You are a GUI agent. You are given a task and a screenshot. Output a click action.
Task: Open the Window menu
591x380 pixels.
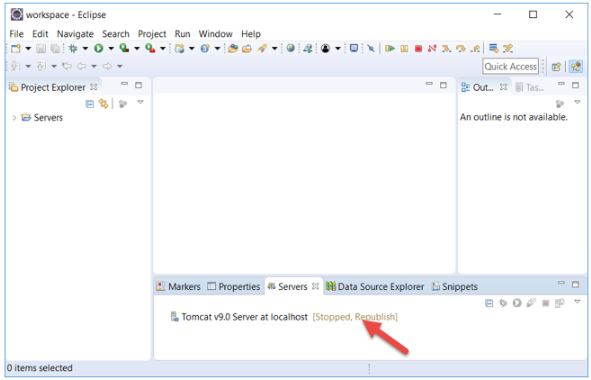(x=216, y=34)
